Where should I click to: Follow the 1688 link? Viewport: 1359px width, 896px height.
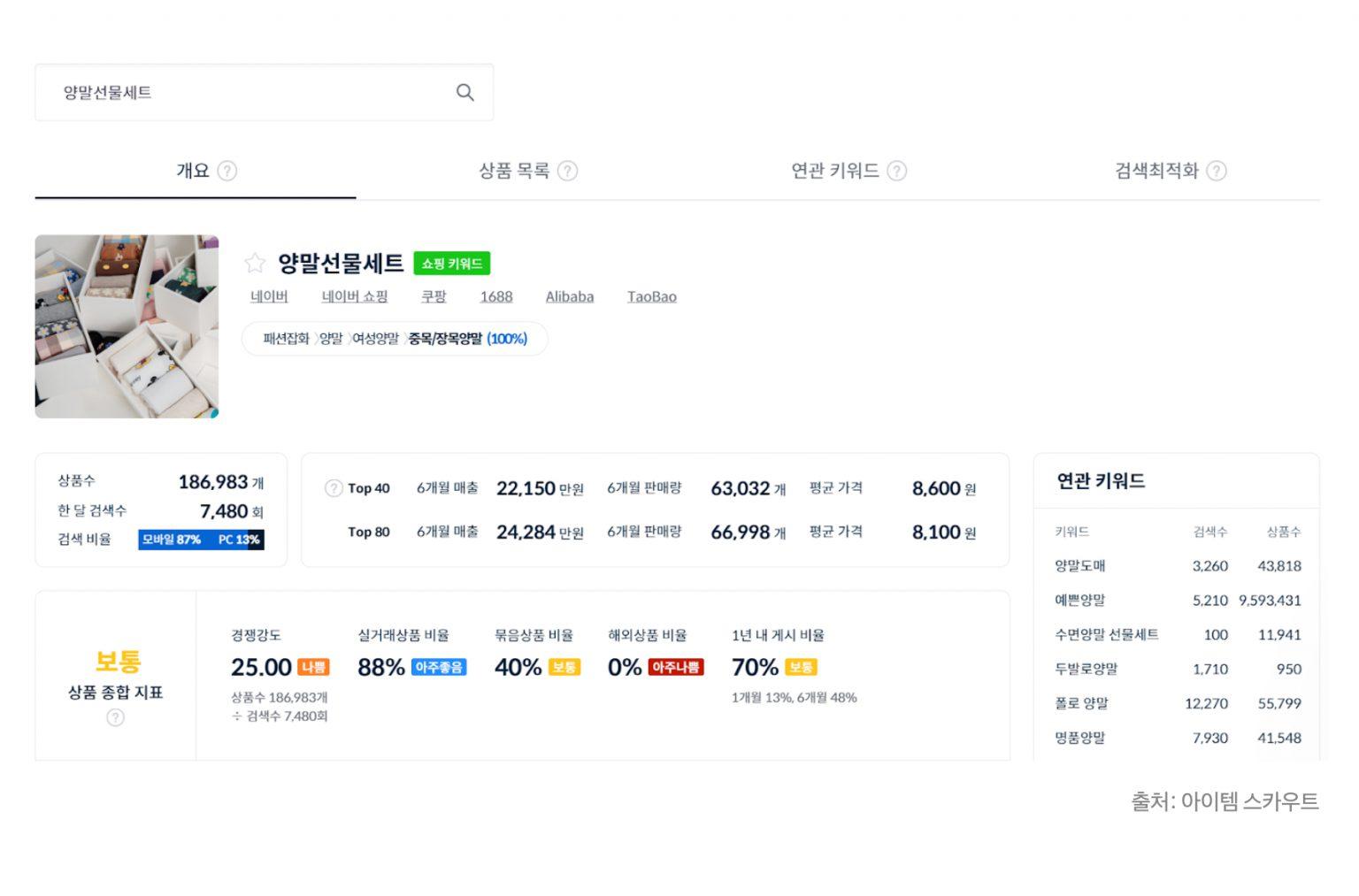coord(495,297)
